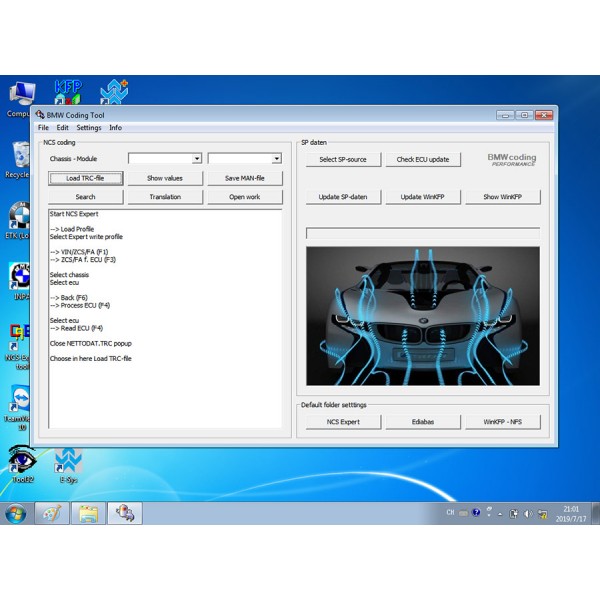Show hidden system tray icons
The width and height of the screenshot is (600, 600).
tap(500, 514)
